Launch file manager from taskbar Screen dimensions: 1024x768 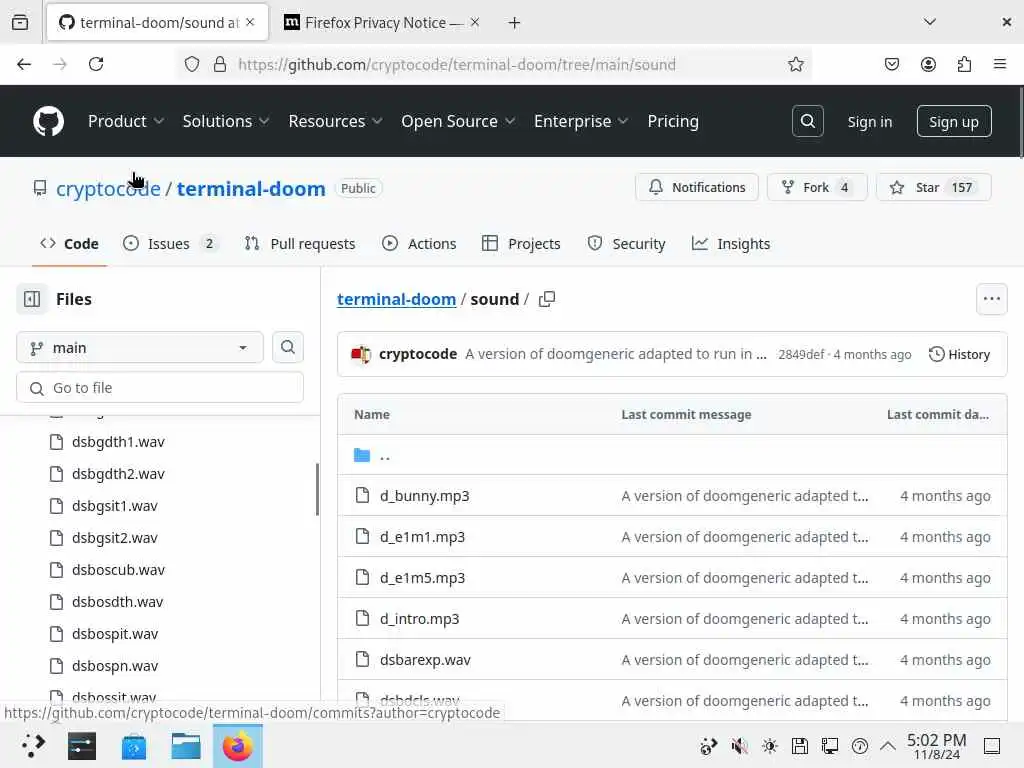click(x=186, y=746)
